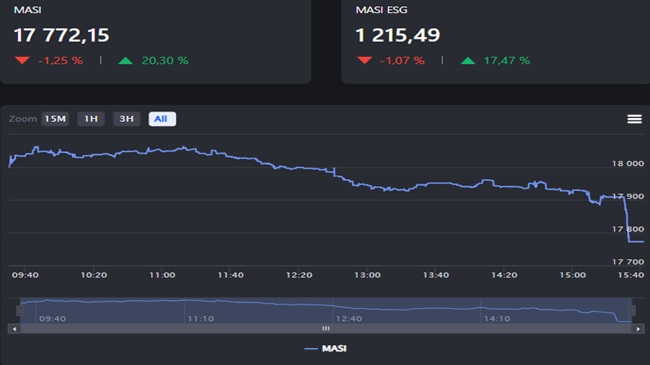
Task: Open the chart hamburger context menu
Action: tap(634, 119)
